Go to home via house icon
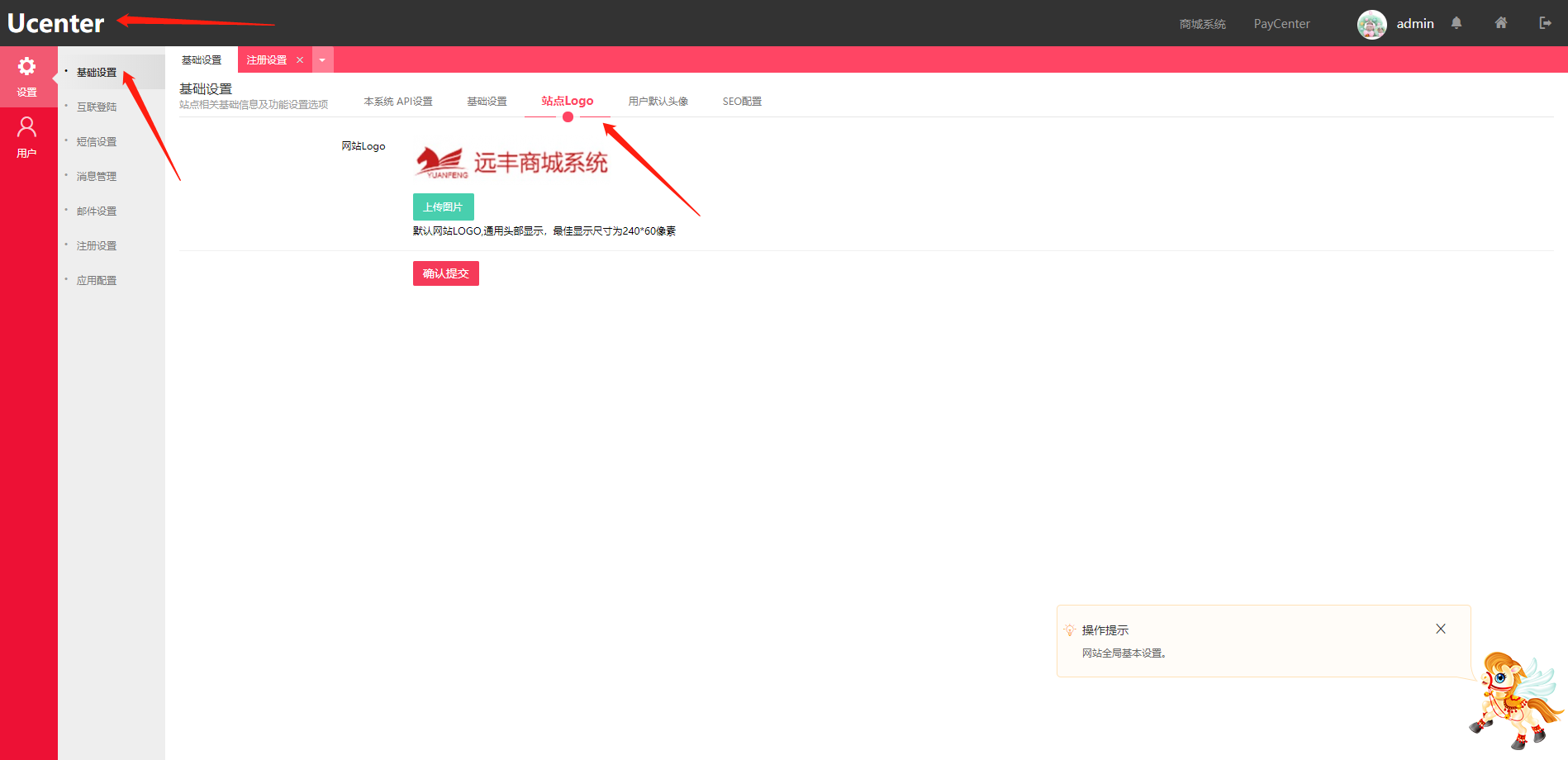Viewport: 1568px width, 760px height. [x=1501, y=23]
